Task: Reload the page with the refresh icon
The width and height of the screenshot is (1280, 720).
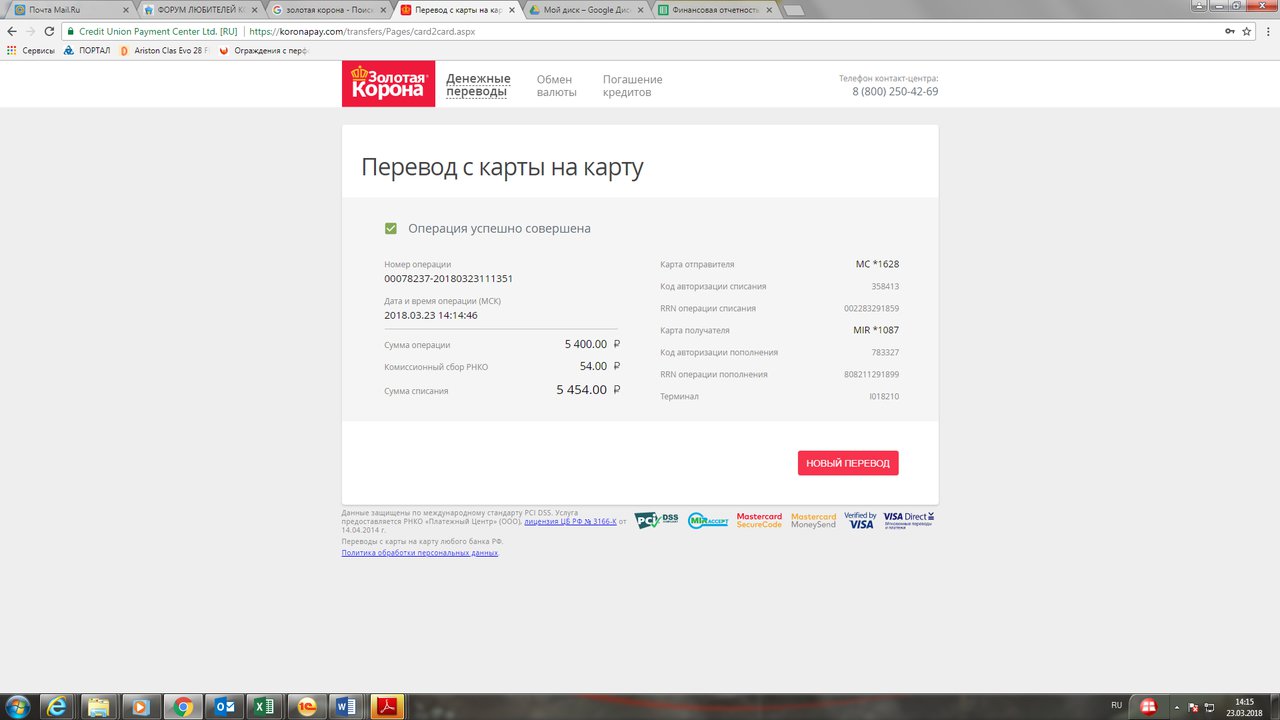Action: [x=50, y=31]
